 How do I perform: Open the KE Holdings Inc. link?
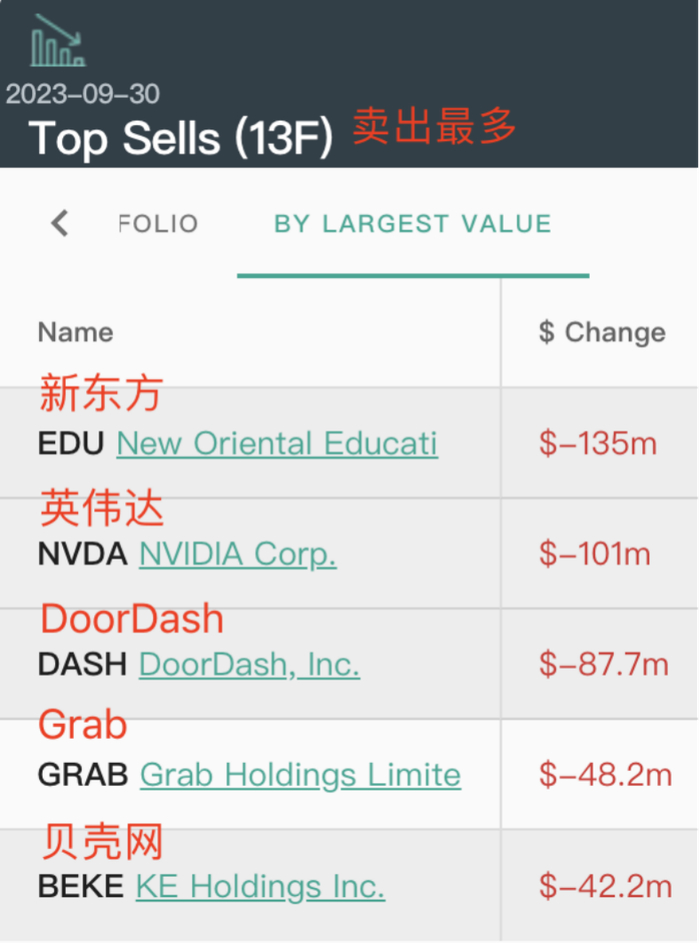click(x=260, y=886)
